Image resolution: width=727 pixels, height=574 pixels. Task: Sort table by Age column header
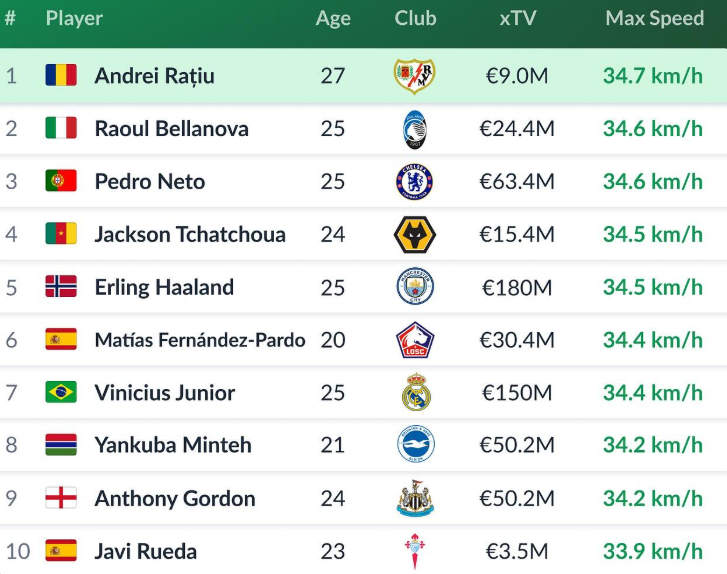[x=333, y=19]
